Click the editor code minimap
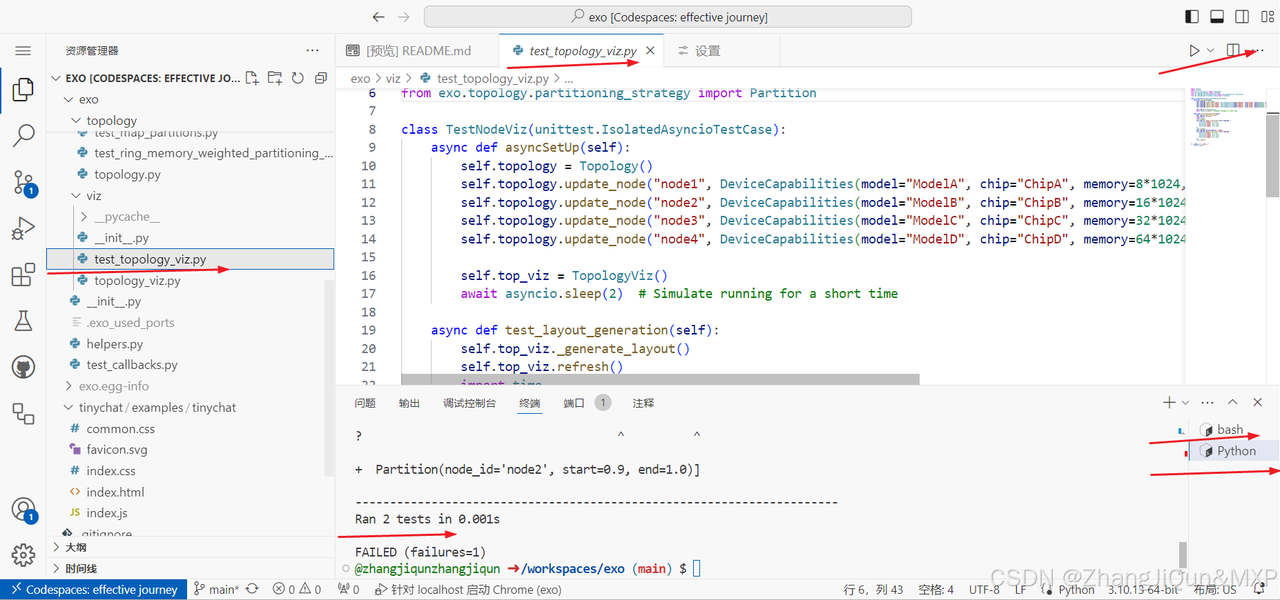Image resolution: width=1280 pixels, height=600 pixels. click(1225, 120)
